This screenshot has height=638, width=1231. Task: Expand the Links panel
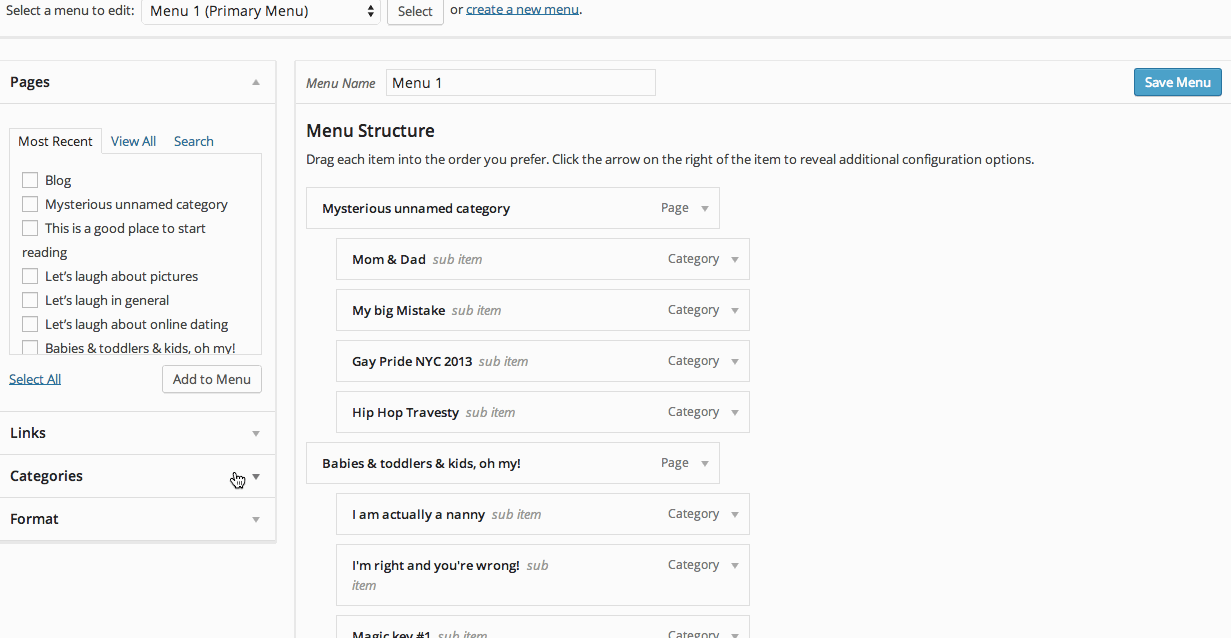[256, 434]
